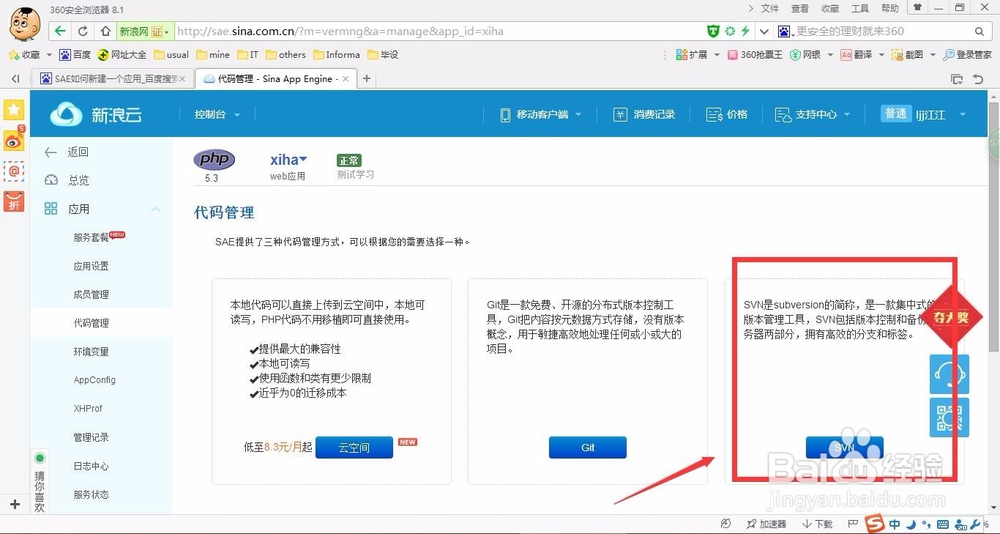
Task: Open the others bookmarks folder
Action: pyautogui.click(x=286, y=55)
